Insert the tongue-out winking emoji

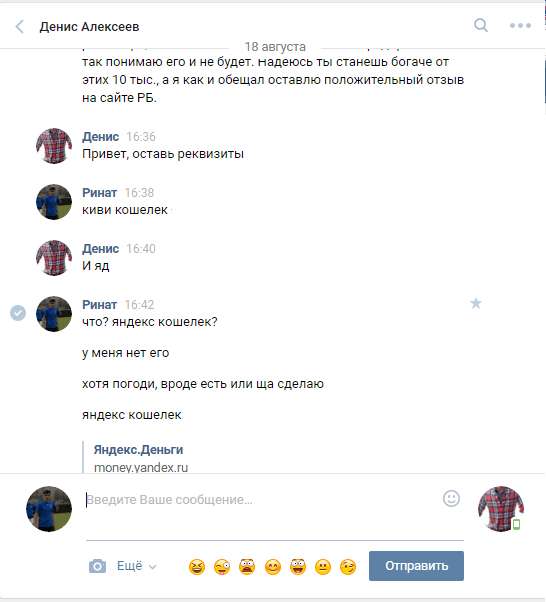point(222,567)
